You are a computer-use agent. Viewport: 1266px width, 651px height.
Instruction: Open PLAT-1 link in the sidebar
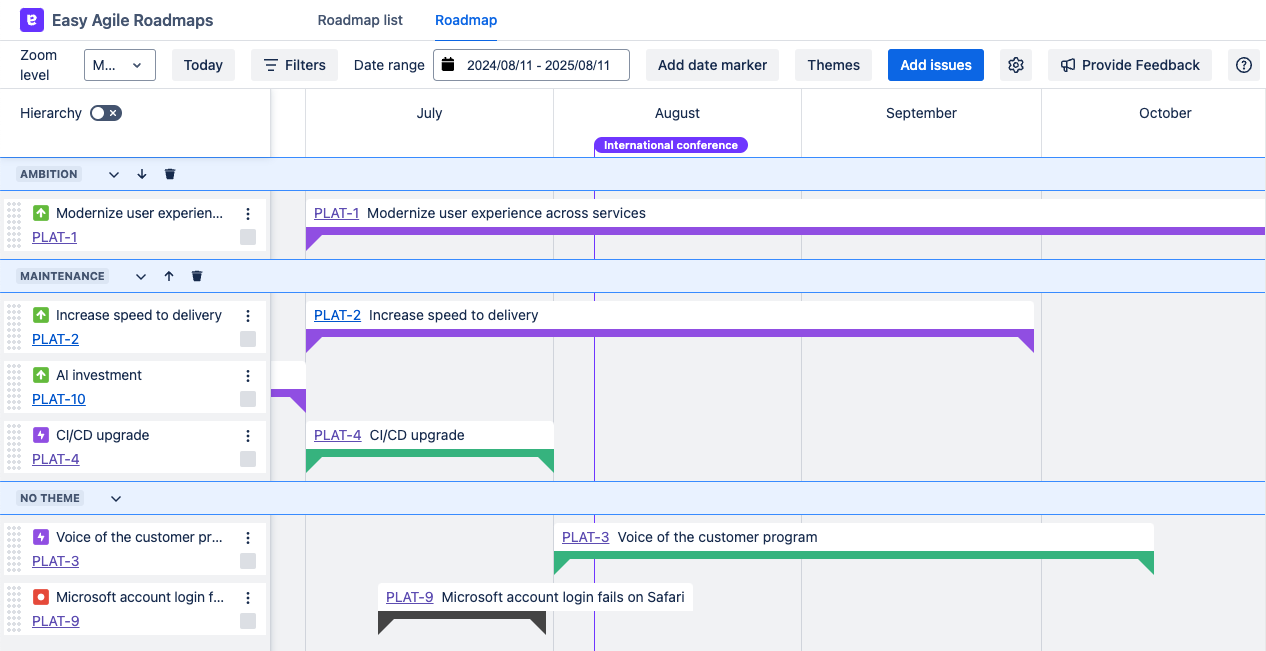54,237
